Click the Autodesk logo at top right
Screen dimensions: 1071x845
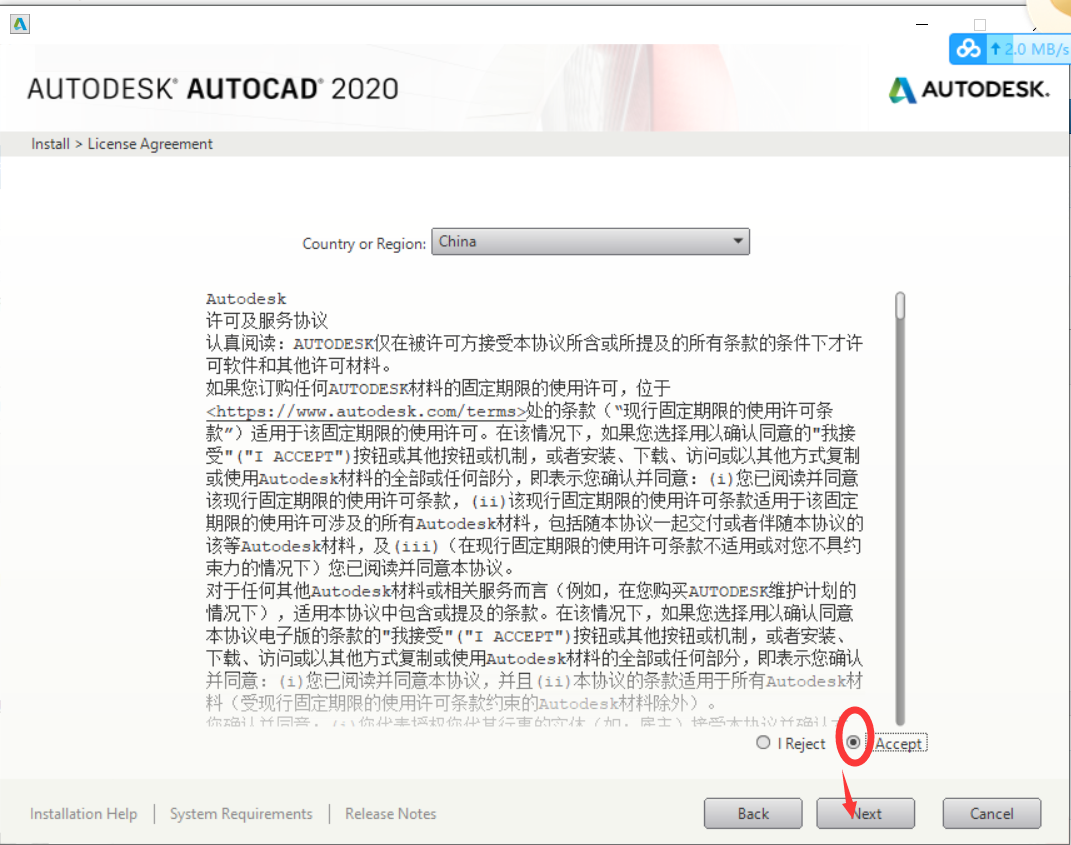coord(969,89)
